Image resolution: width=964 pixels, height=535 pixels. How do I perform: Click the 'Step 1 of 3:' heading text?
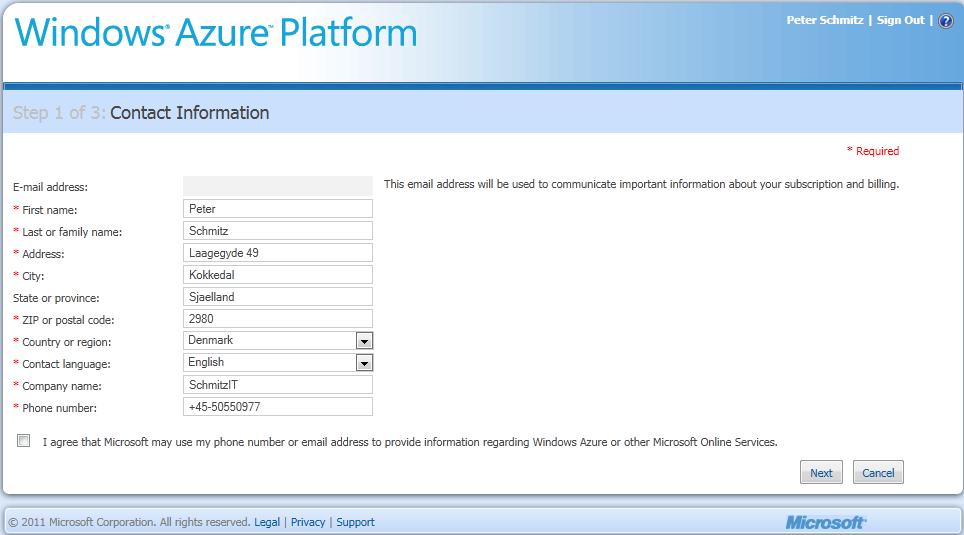(60, 113)
